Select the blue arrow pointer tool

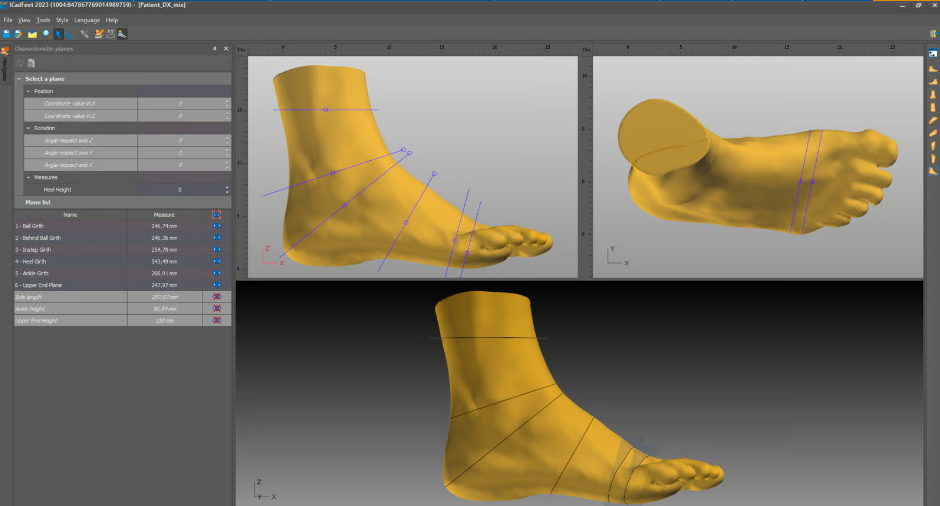58,34
